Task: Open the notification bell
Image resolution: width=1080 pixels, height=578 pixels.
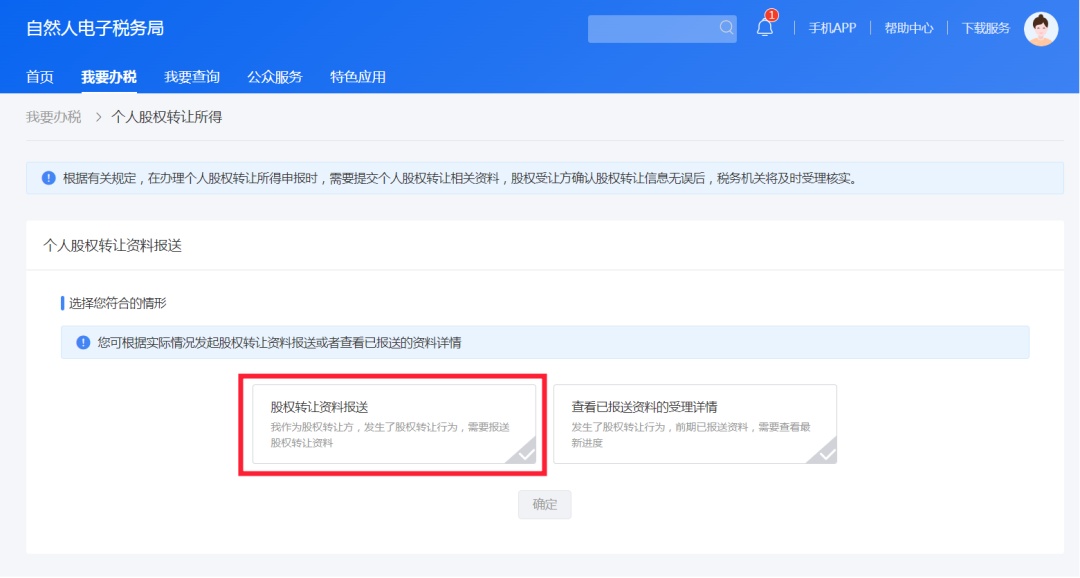Action: point(765,28)
